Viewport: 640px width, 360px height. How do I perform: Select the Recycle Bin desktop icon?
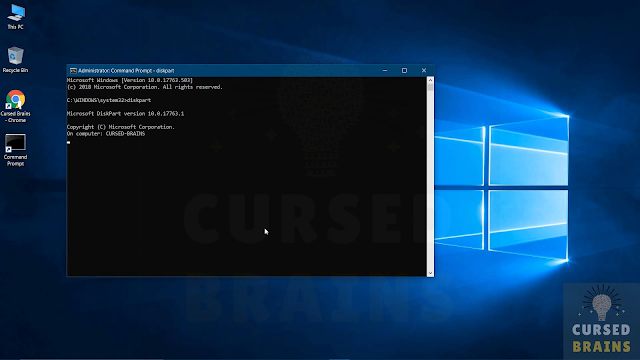point(16,60)
